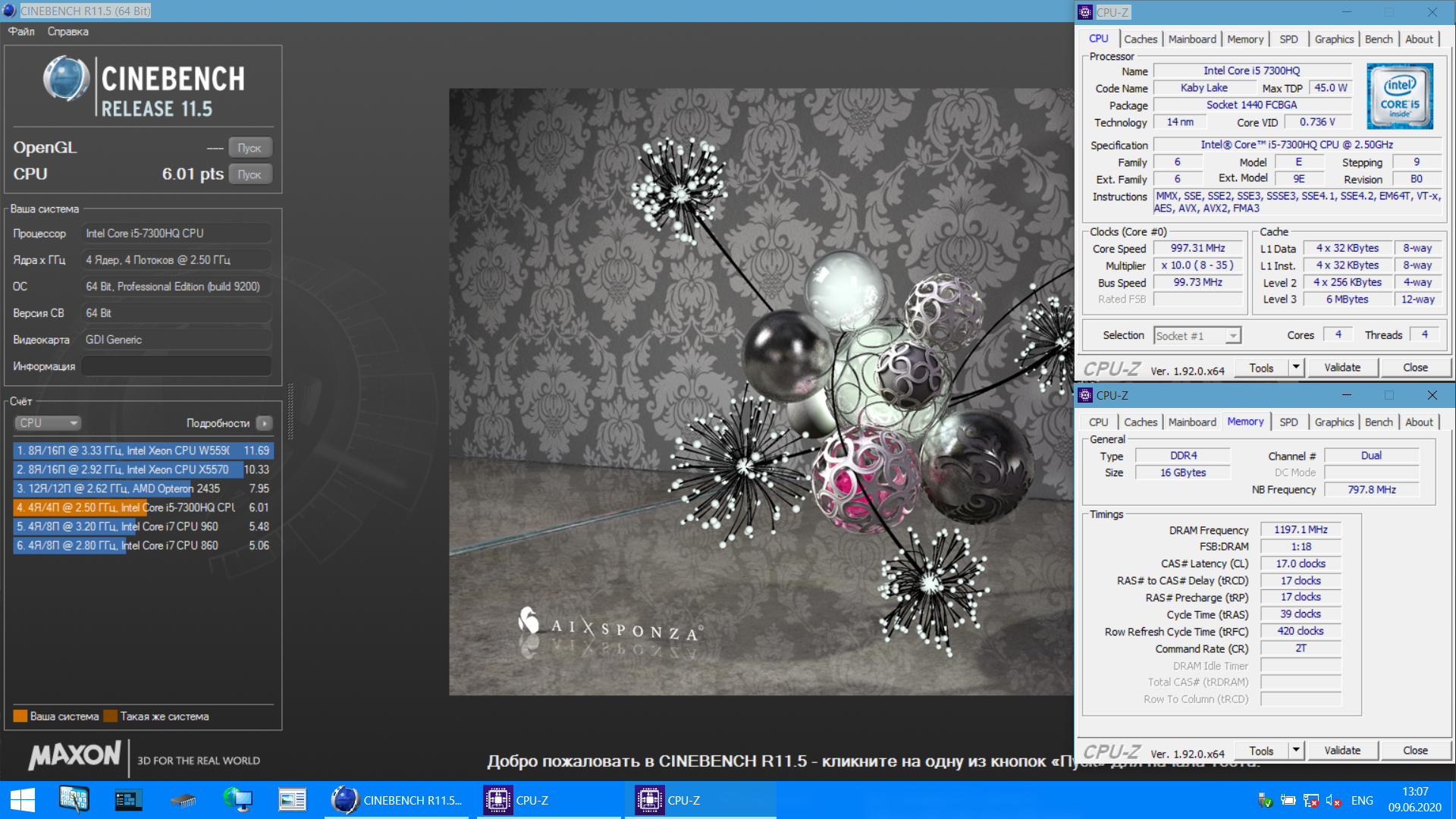Open Socket #1 selection dropdown
Viewport: 1456px width, 819px height.
pos(1197,336)
